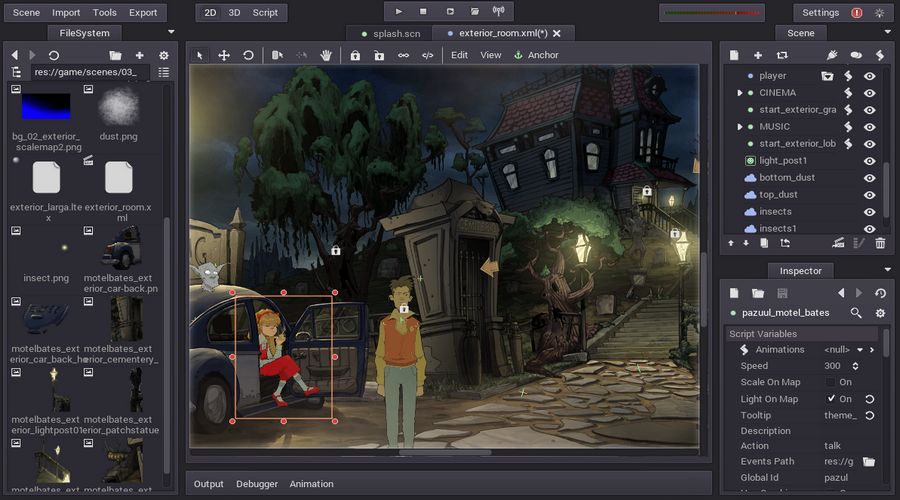
Task: Open the Import menu
Action: tap(66, 13)
